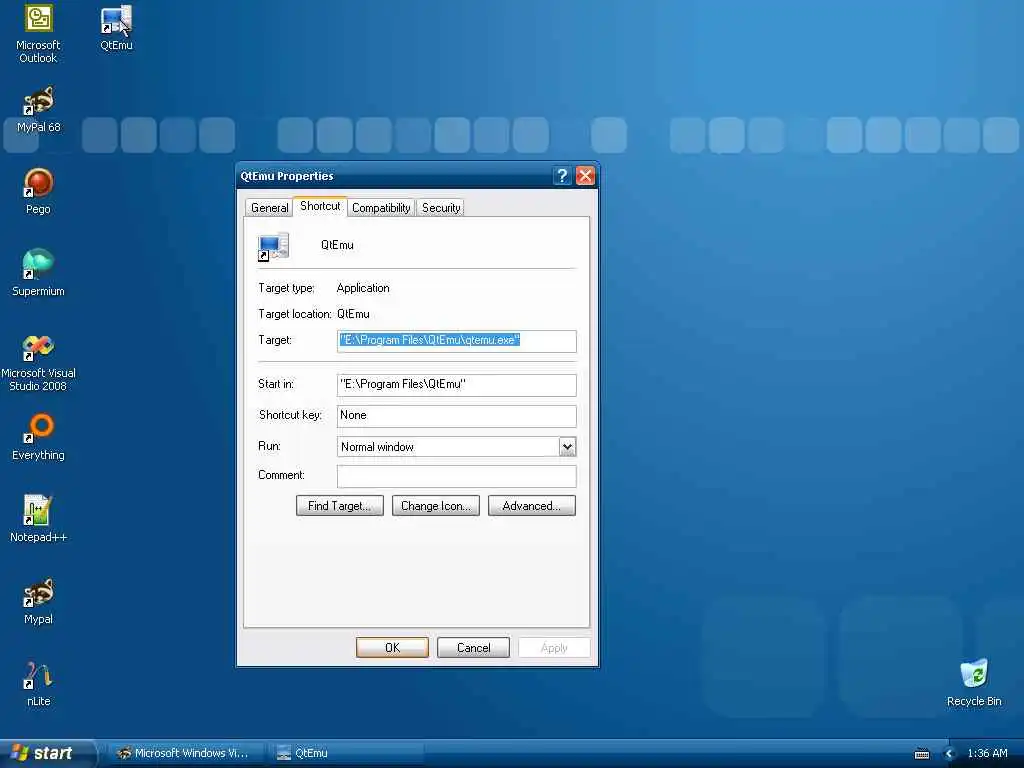This screenshot has width=1024, height=768.
Task: Open the Start menu
Action: (47, 754)
